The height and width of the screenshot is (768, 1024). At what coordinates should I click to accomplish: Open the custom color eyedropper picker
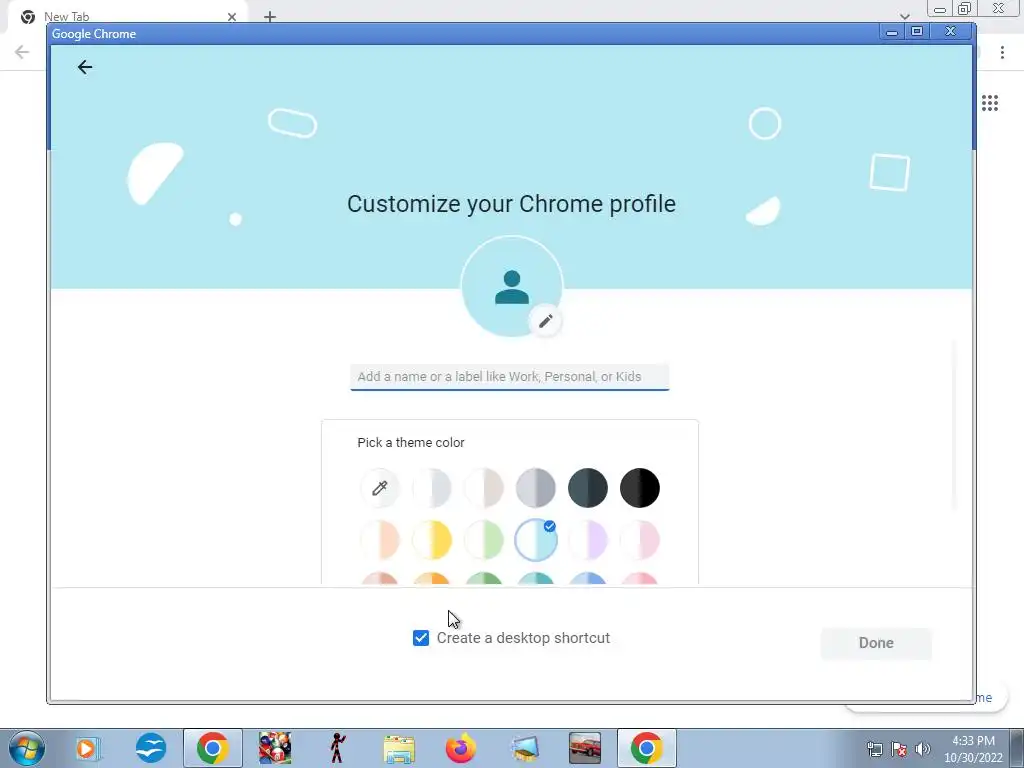click(x=379, y=488)
